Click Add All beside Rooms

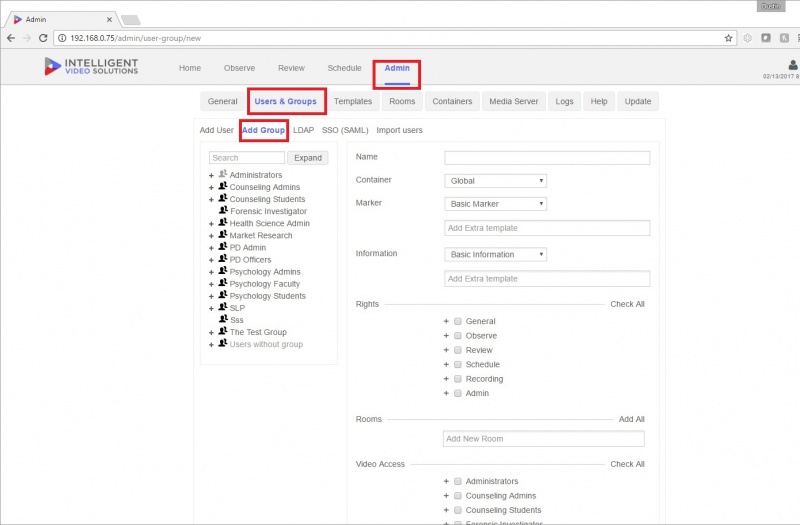(x=632, y=419)
